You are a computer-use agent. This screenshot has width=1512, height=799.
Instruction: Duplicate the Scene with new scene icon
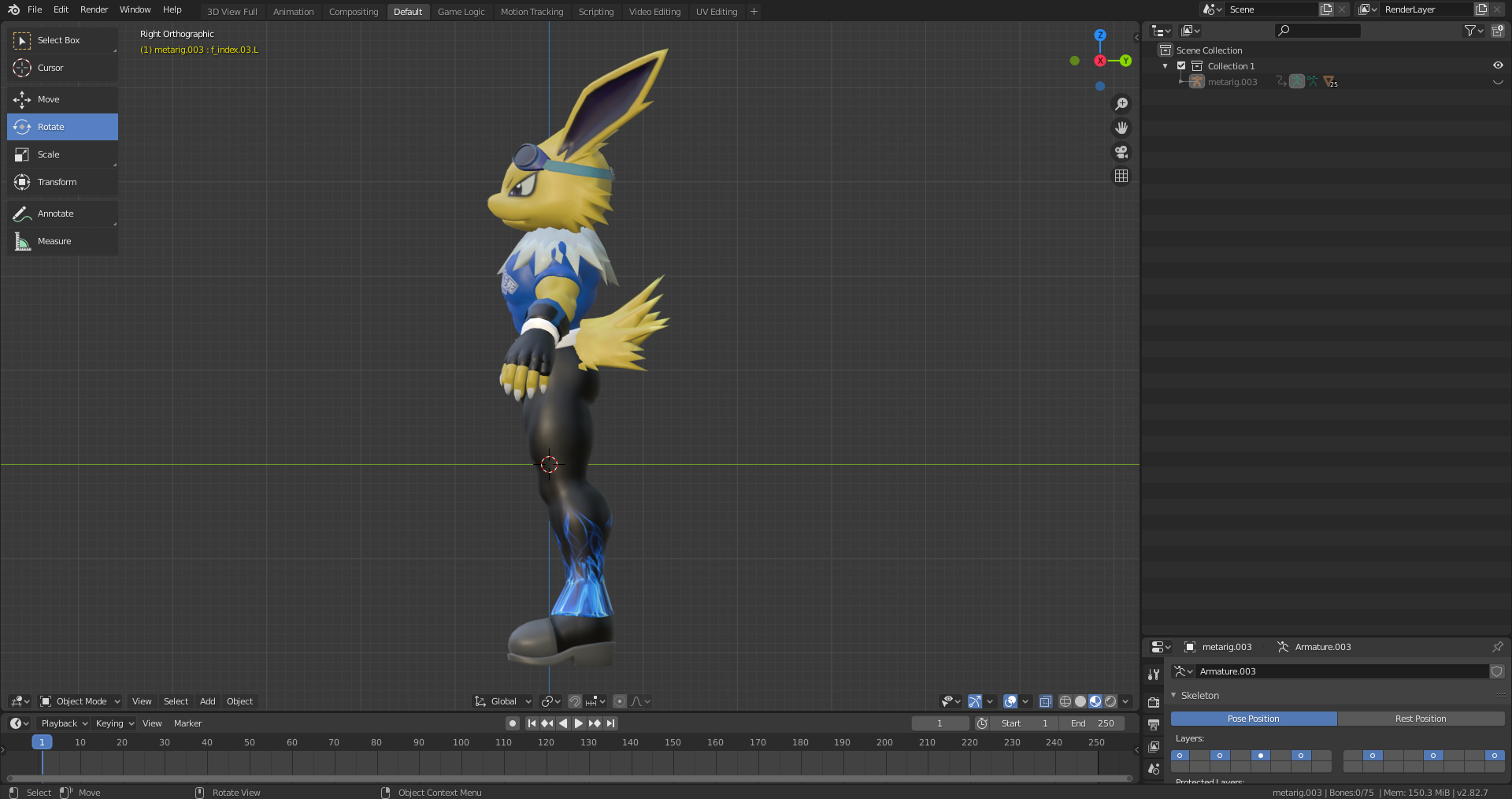pyautogui.click(x=1326, y=9)
